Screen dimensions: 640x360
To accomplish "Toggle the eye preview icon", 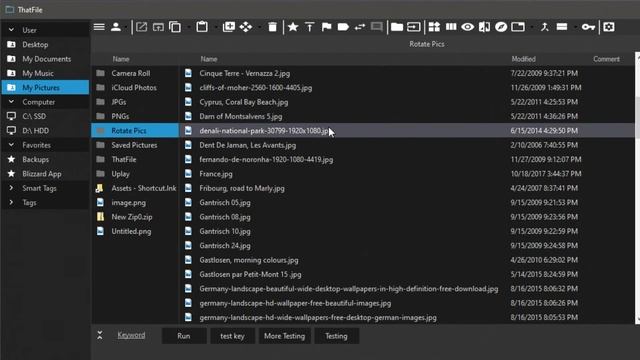I will 468,27.
